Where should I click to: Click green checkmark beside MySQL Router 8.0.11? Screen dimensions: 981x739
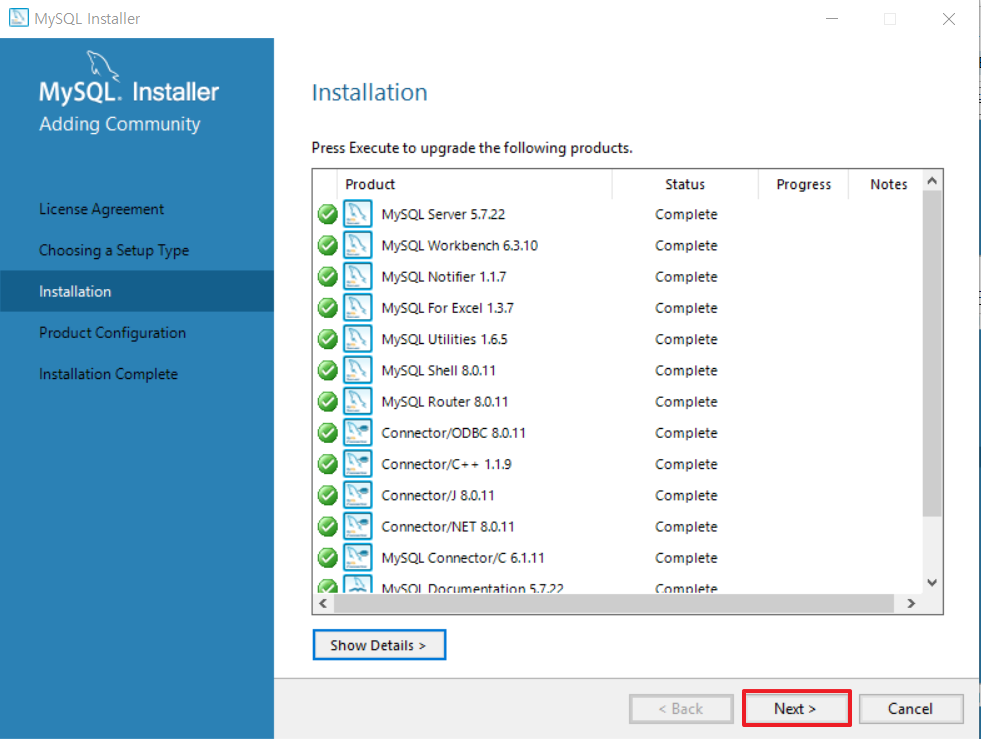click(x=327, y=402)
